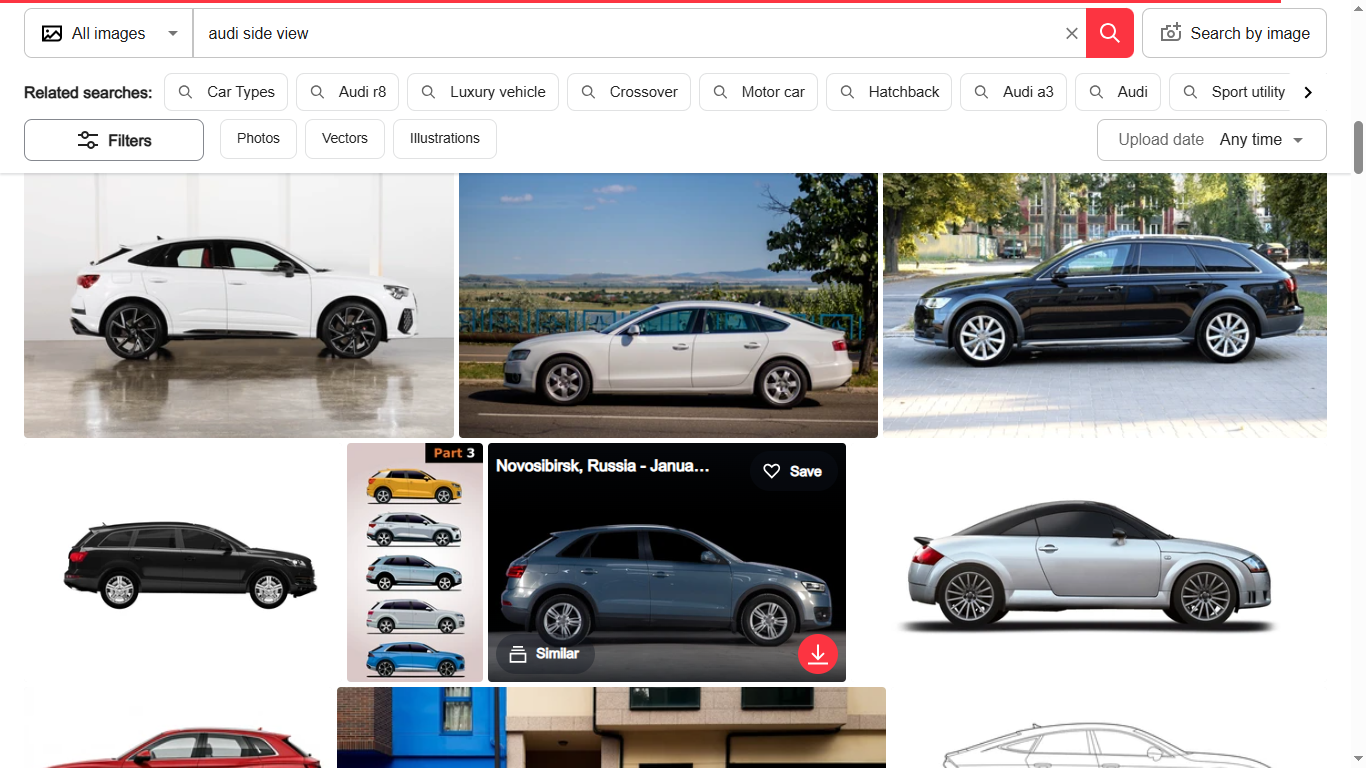1366x768 pixels.
Task: Select the Luxury vehicle related search
Action: coord(483,92)
